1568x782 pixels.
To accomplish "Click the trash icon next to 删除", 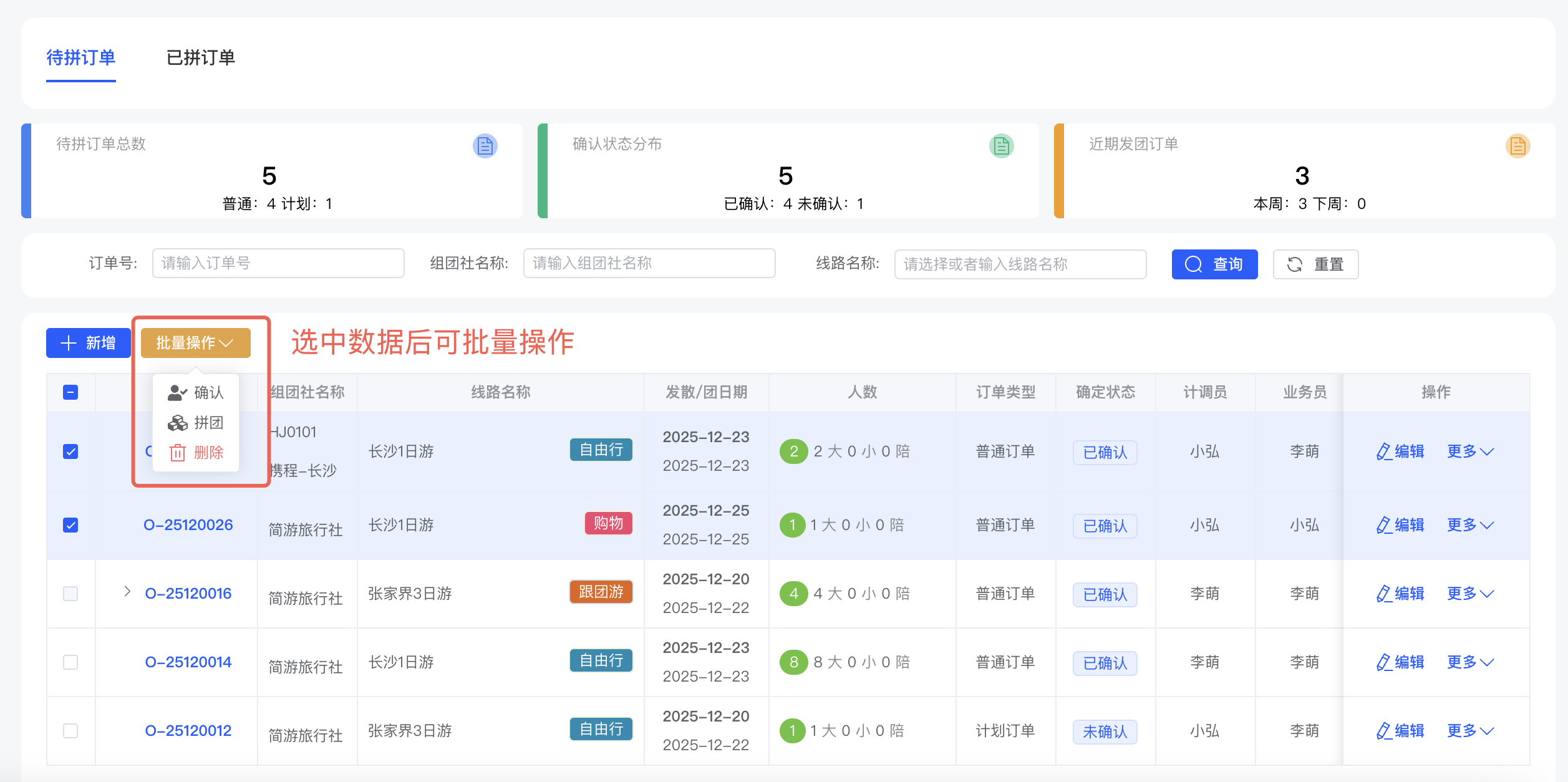I will click(x=177, y=453).
